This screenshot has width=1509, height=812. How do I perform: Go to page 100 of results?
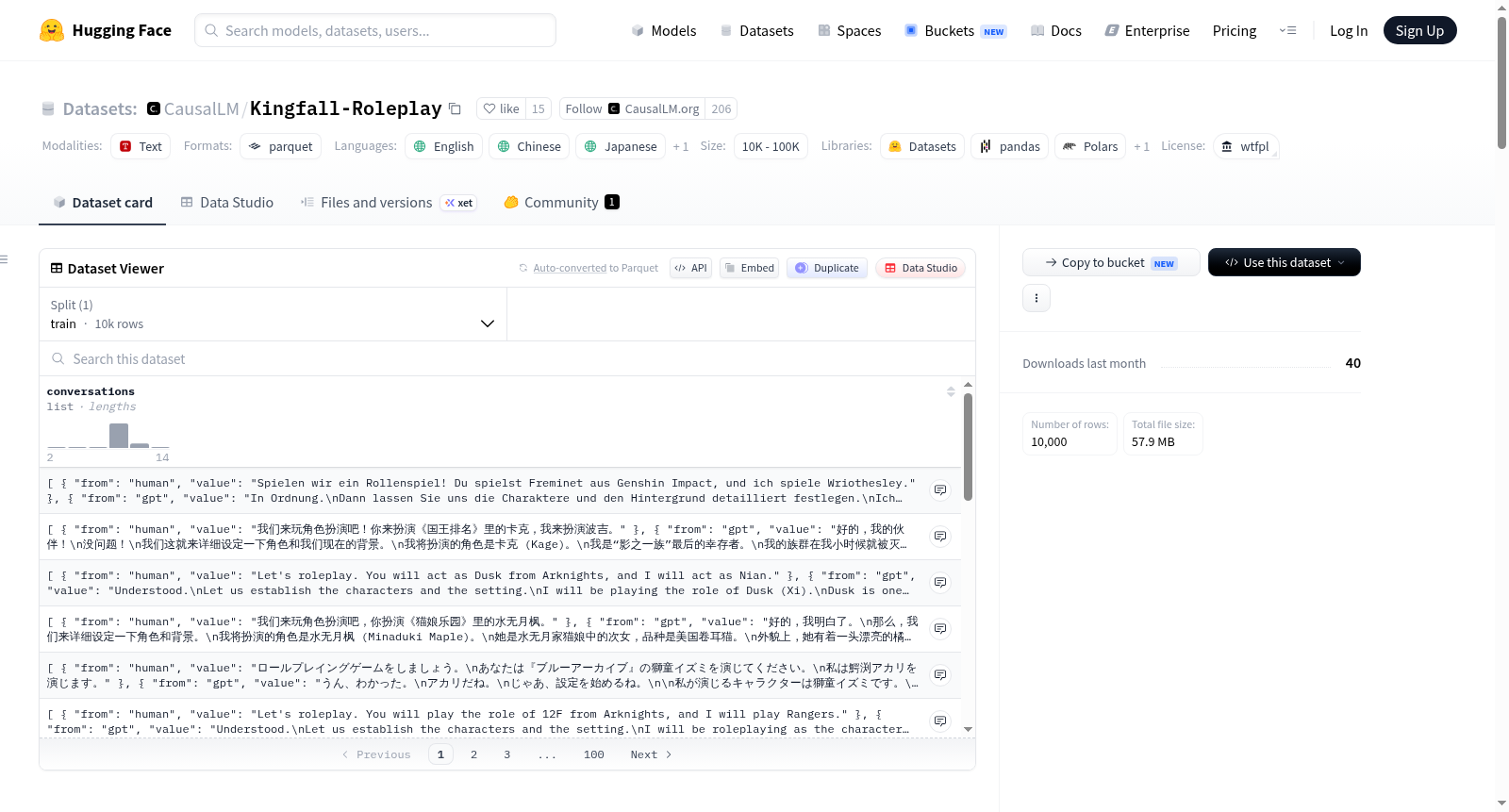tap(593, 754)
